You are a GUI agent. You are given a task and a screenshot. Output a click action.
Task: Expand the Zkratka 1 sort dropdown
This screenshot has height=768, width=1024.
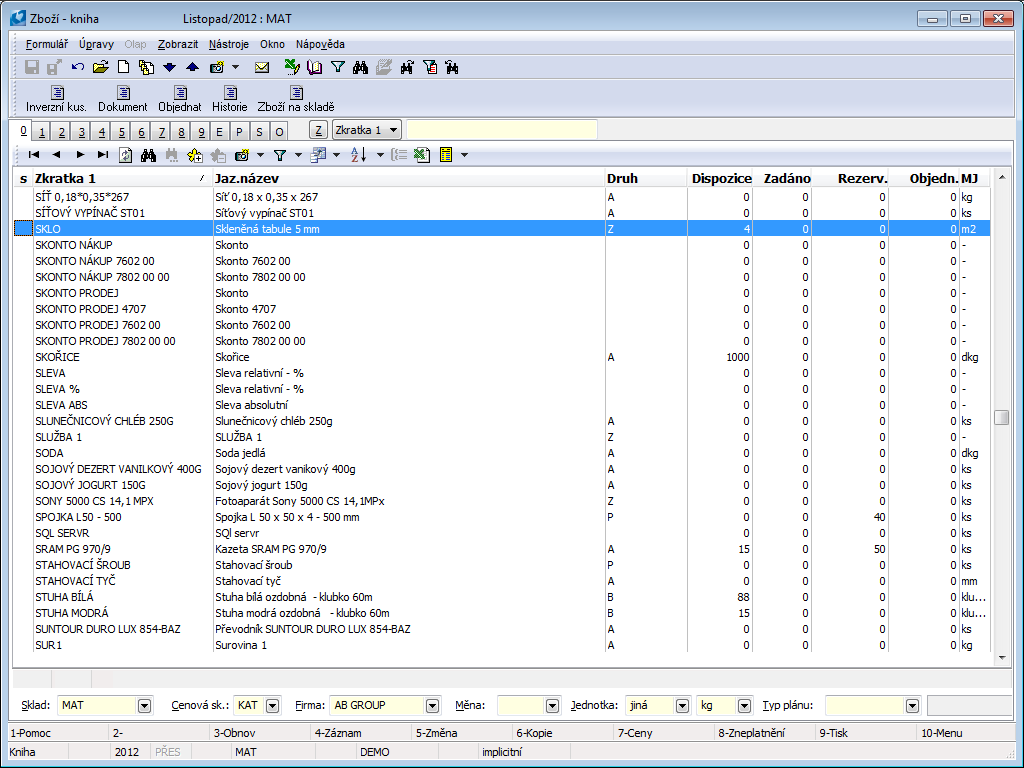click(x=392, y=130)
